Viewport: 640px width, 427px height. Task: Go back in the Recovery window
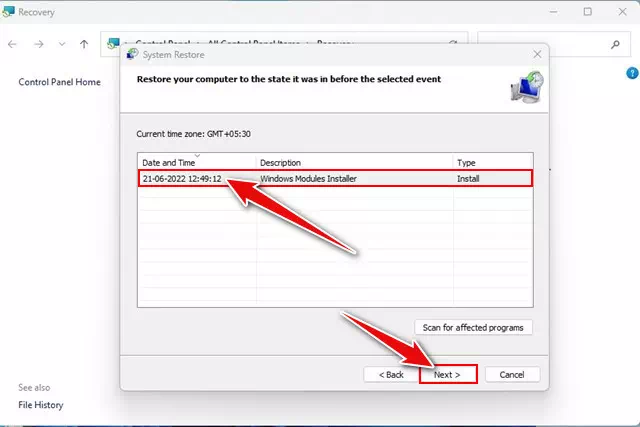pos(12,44)
